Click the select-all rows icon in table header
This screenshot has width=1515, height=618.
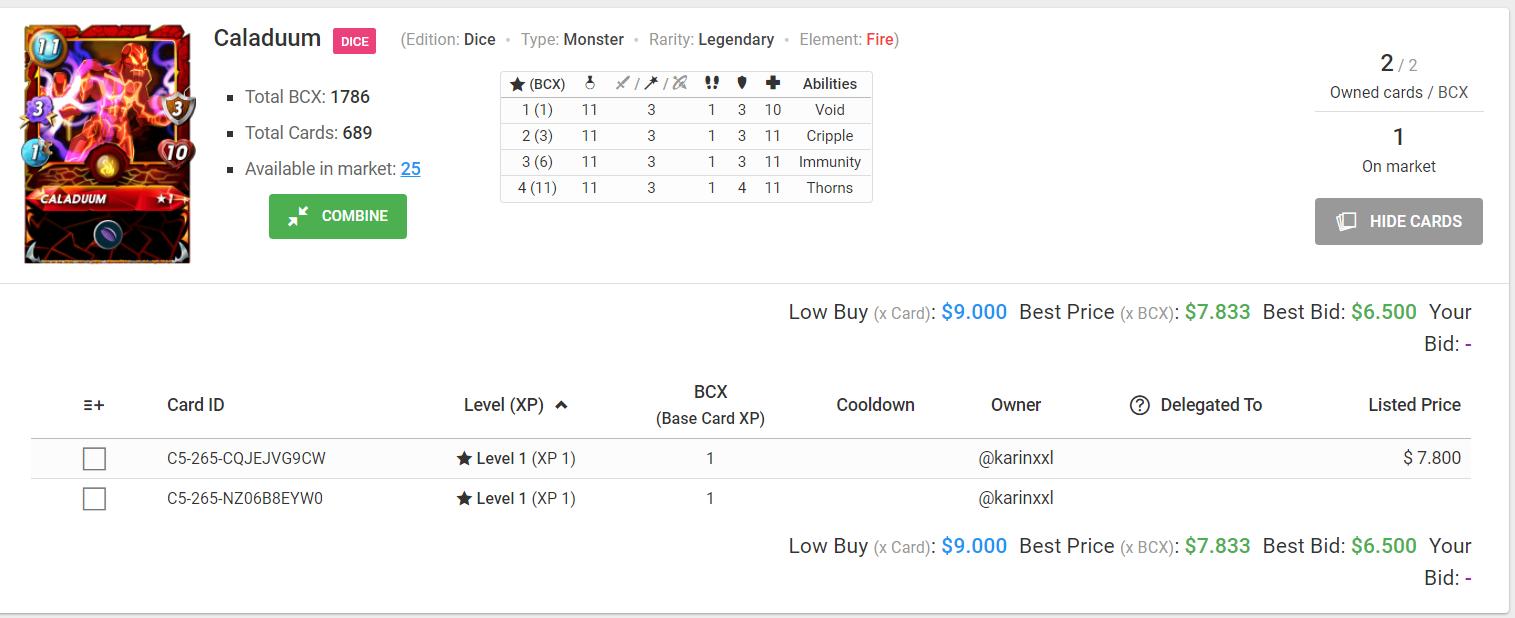[94, 405]
